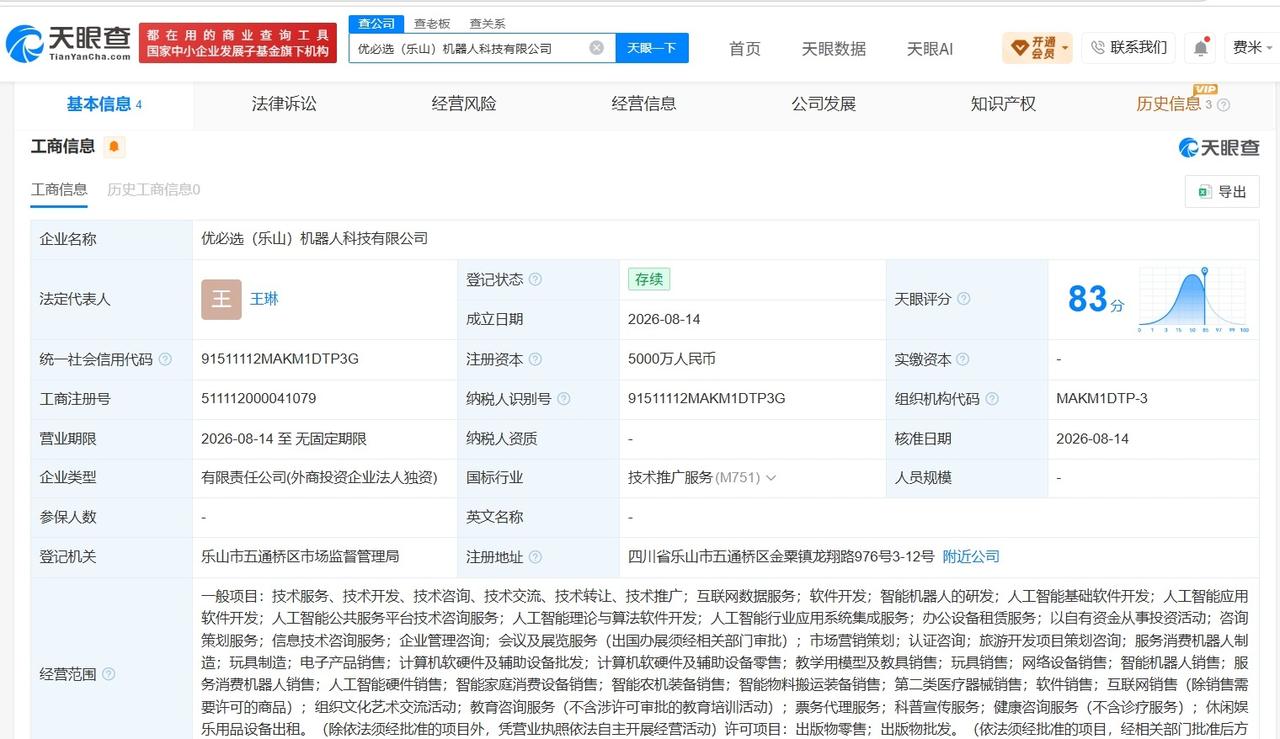Click the TianYanCha logo
This screenshot has height=739, width=1280.
68,43
